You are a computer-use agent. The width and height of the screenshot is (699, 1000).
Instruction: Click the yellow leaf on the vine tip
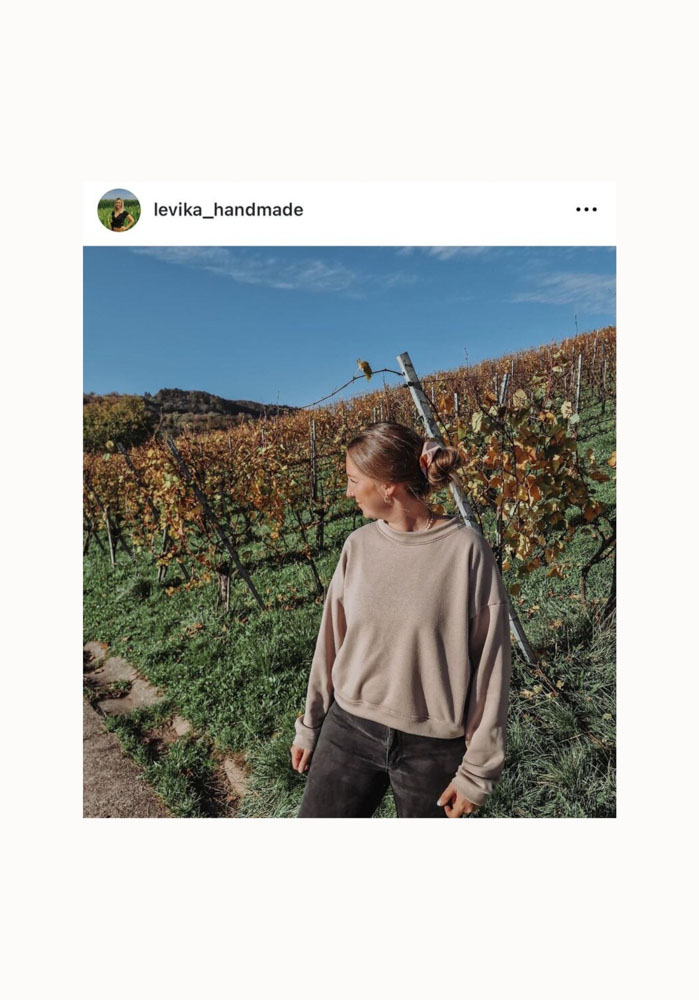[x=365, y=368]
